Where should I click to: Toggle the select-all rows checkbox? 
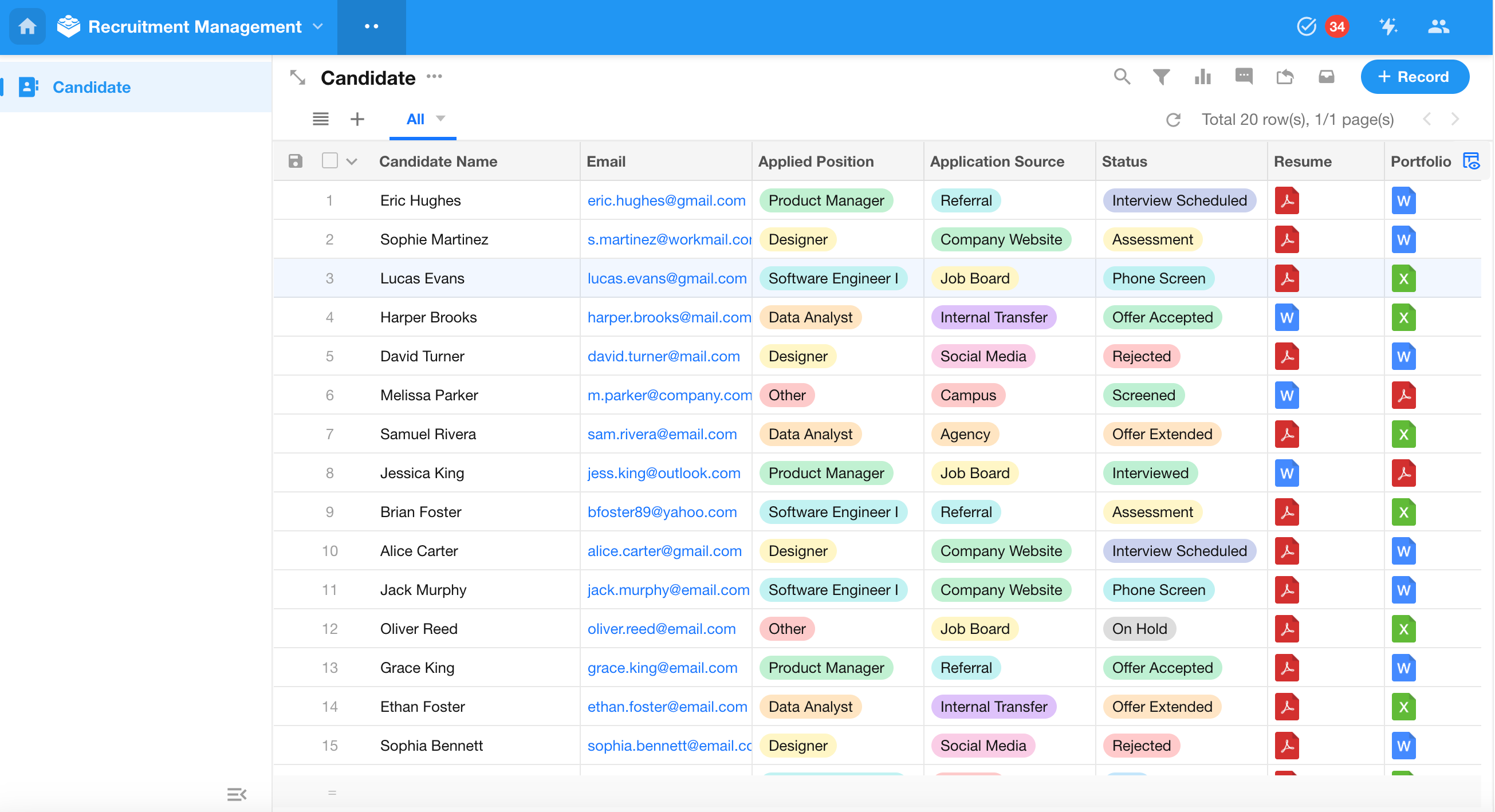(x=329, y=161)
